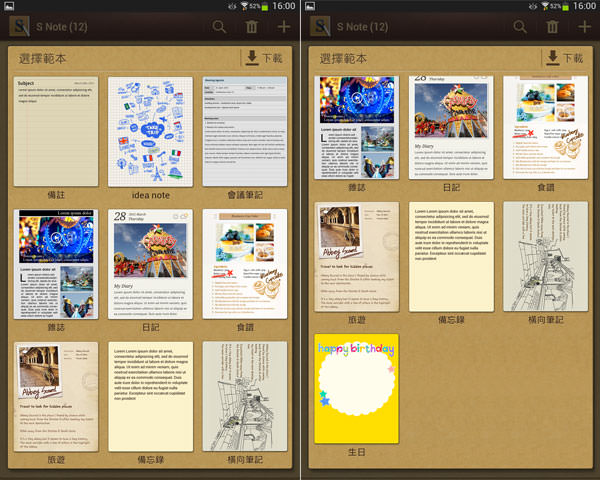Open the 會議筆記 meeting notes template
Screen dimensions: 600x480
click(x=244, y=131)
